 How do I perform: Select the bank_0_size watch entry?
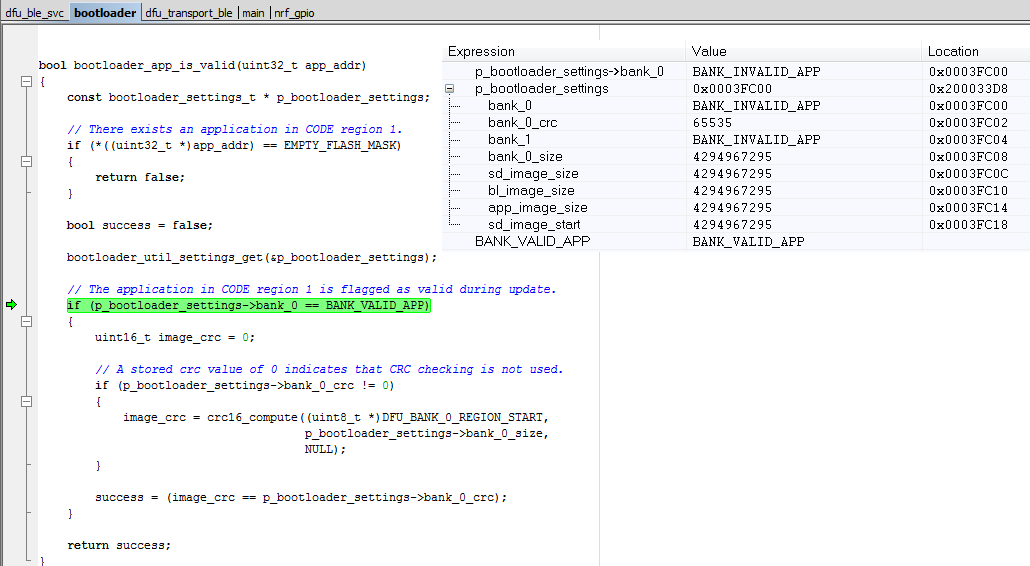click(525, 157)
